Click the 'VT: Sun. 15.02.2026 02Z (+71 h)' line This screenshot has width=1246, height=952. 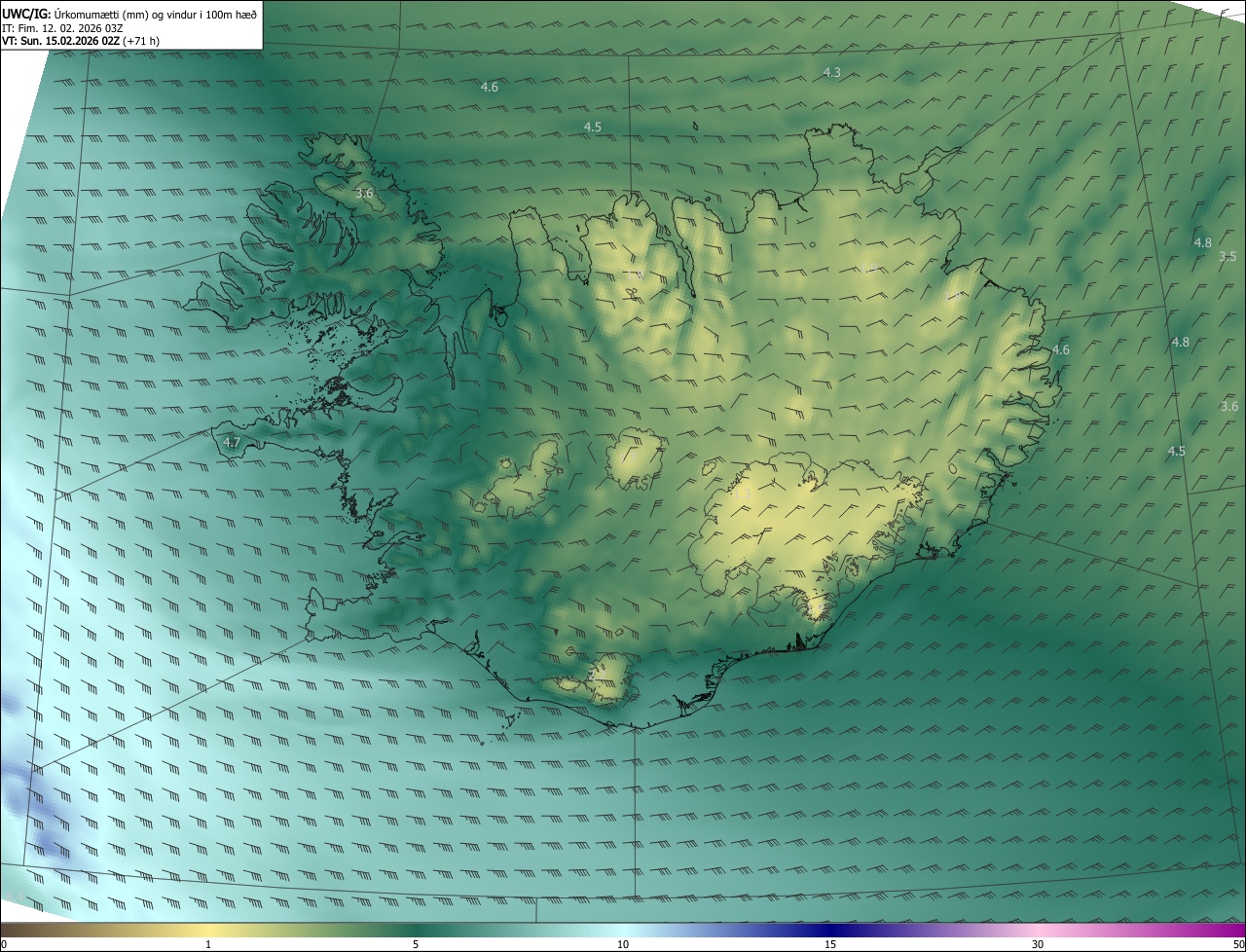point(81,41)
